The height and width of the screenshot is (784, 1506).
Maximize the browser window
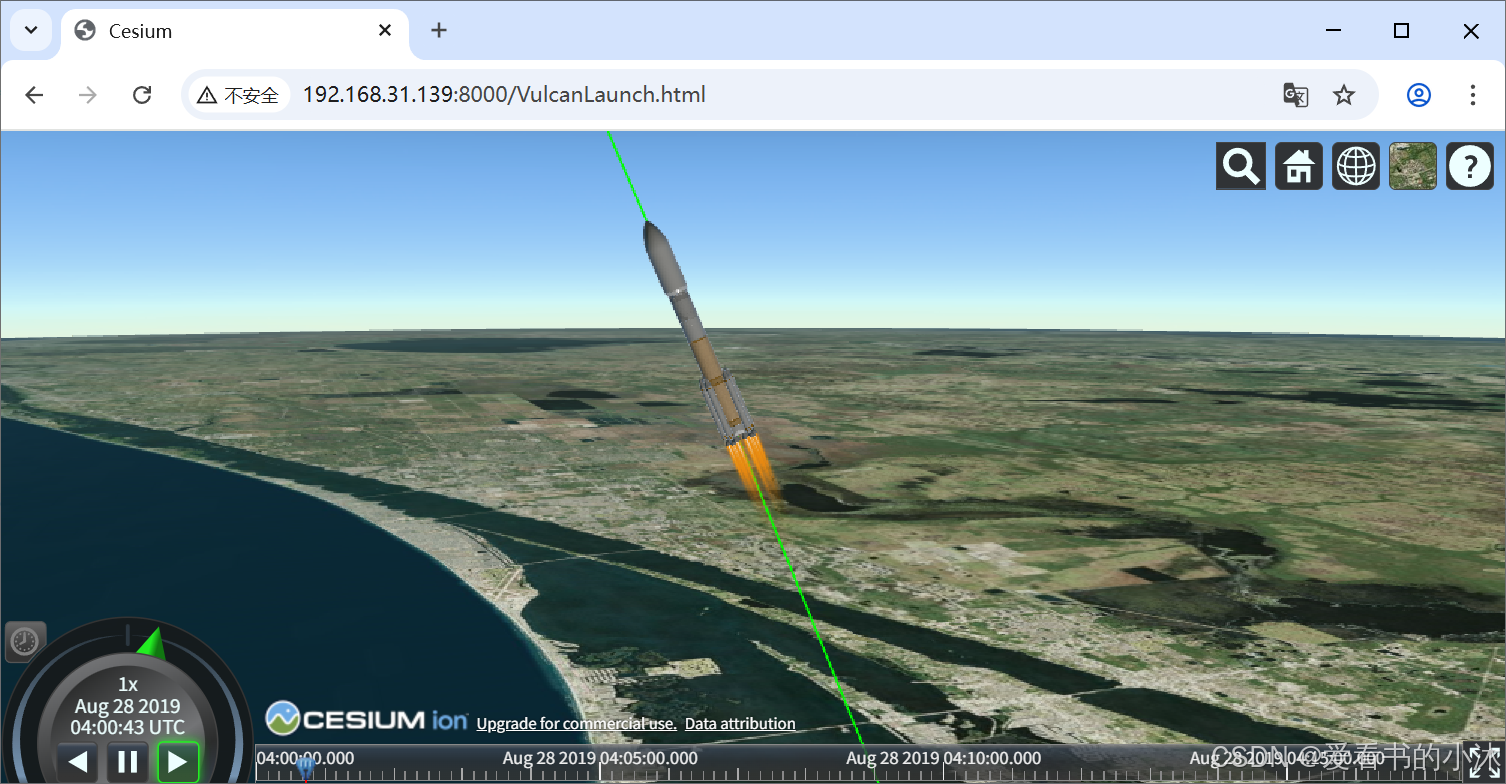[x=1401, y=31]
